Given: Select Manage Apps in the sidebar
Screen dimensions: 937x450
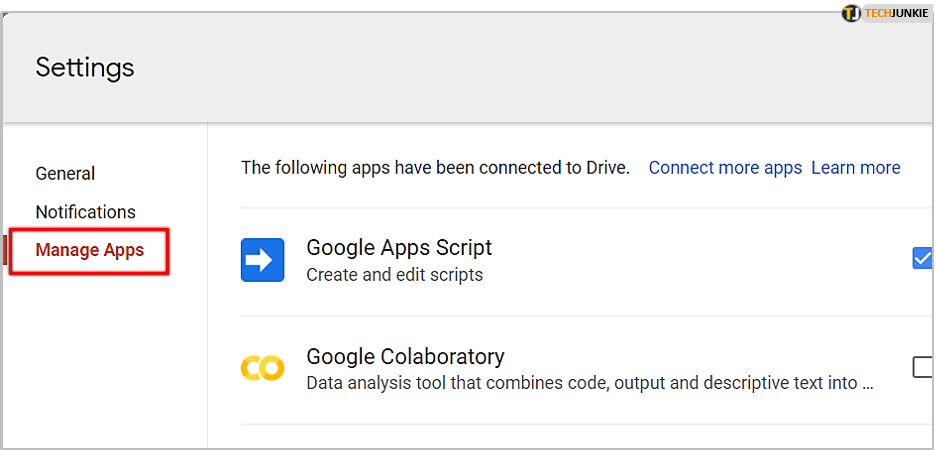Looking at the screenshot, I should 89,250.
